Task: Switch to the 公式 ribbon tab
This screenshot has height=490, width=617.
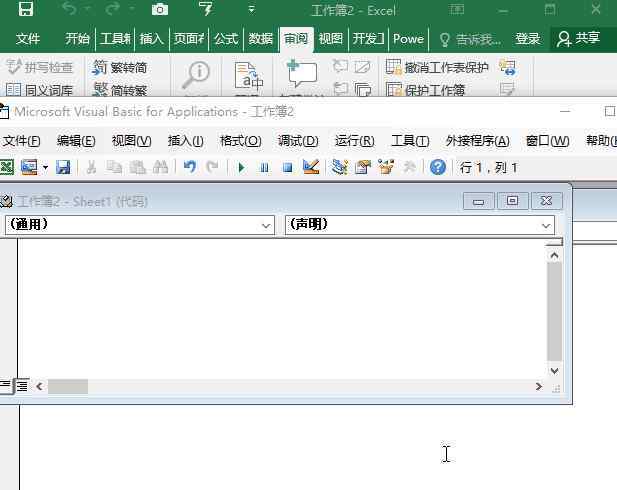Action: click(x=226, y=39)
